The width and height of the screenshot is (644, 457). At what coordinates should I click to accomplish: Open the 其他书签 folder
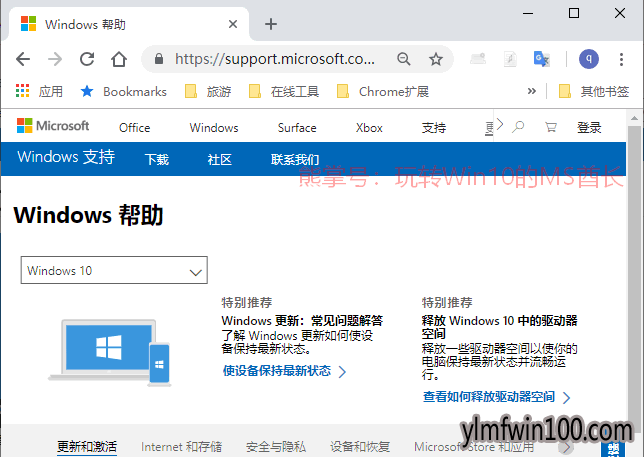coord(594,91)
